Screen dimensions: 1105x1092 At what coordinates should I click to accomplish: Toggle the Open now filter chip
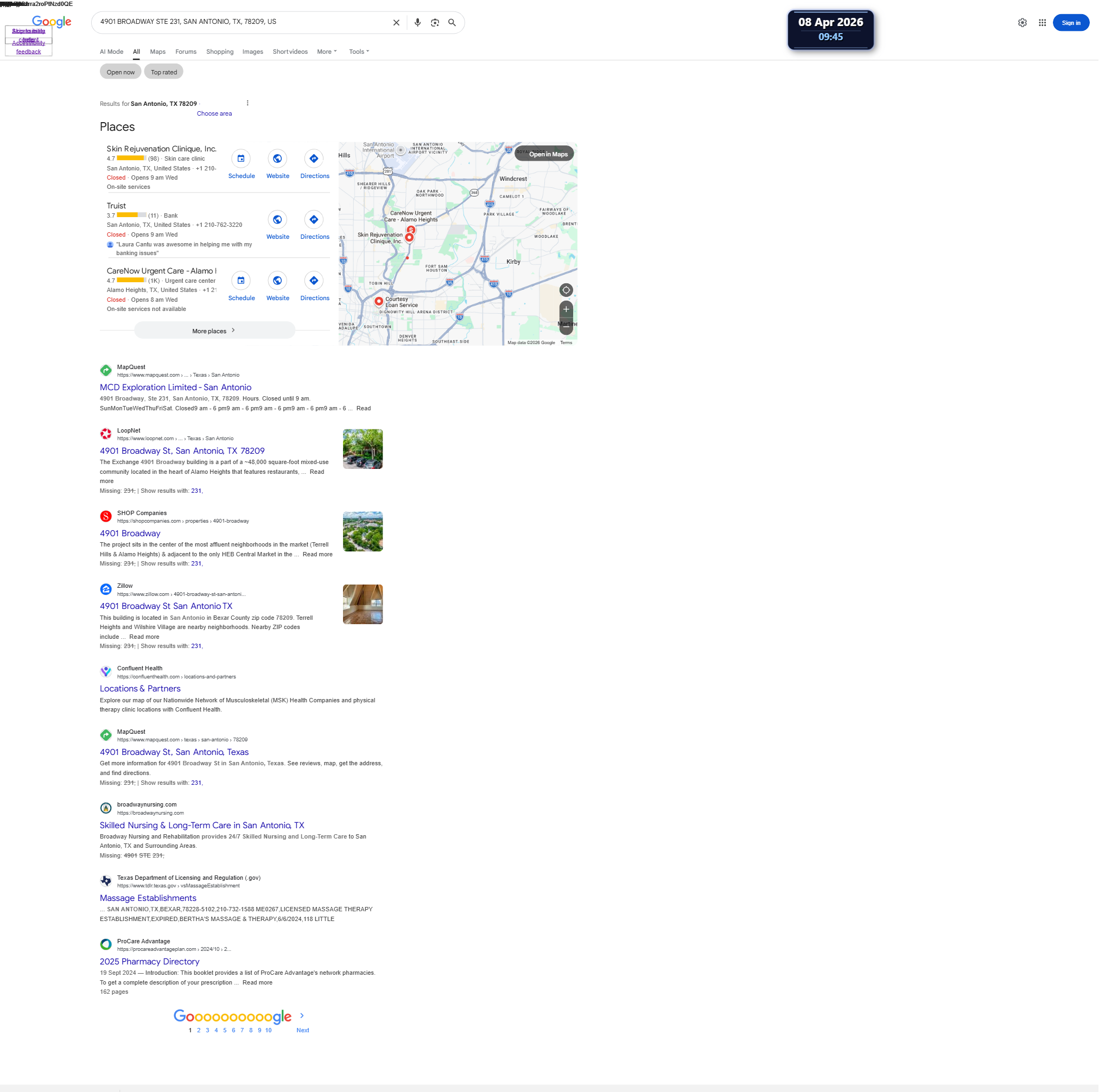click(121, 73)
